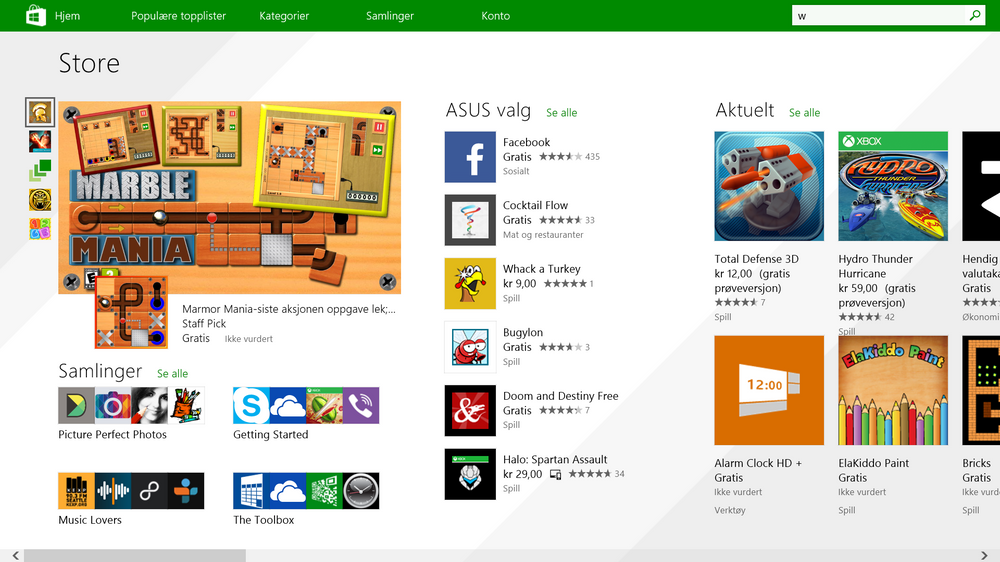Open the Hendig valutakalkulator tile at right edge
The width and height of the screenshot is (1000, 562).
pos(981,186)
